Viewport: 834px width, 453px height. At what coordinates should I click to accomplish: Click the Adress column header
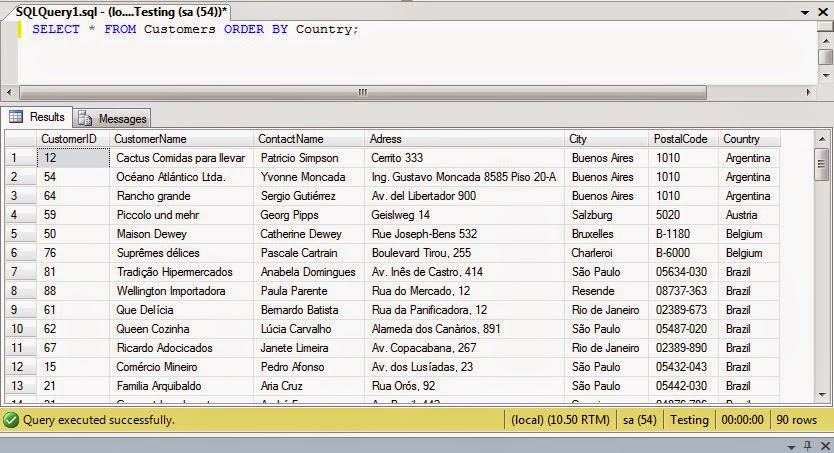pyautogui.click(x=464, y=139)
